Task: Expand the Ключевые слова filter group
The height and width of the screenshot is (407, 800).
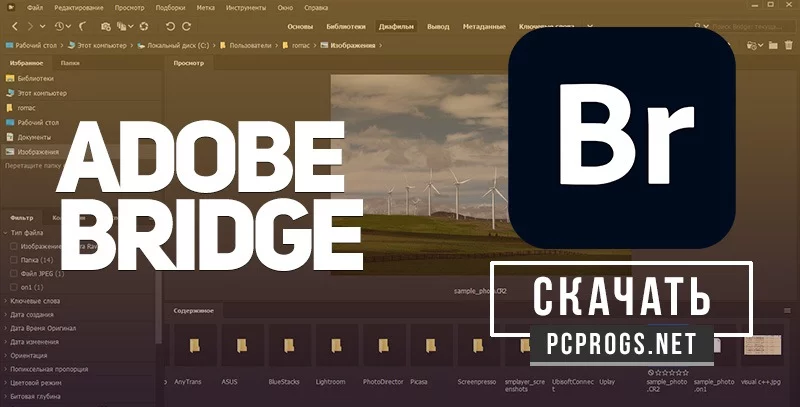Action: point(6,301)
